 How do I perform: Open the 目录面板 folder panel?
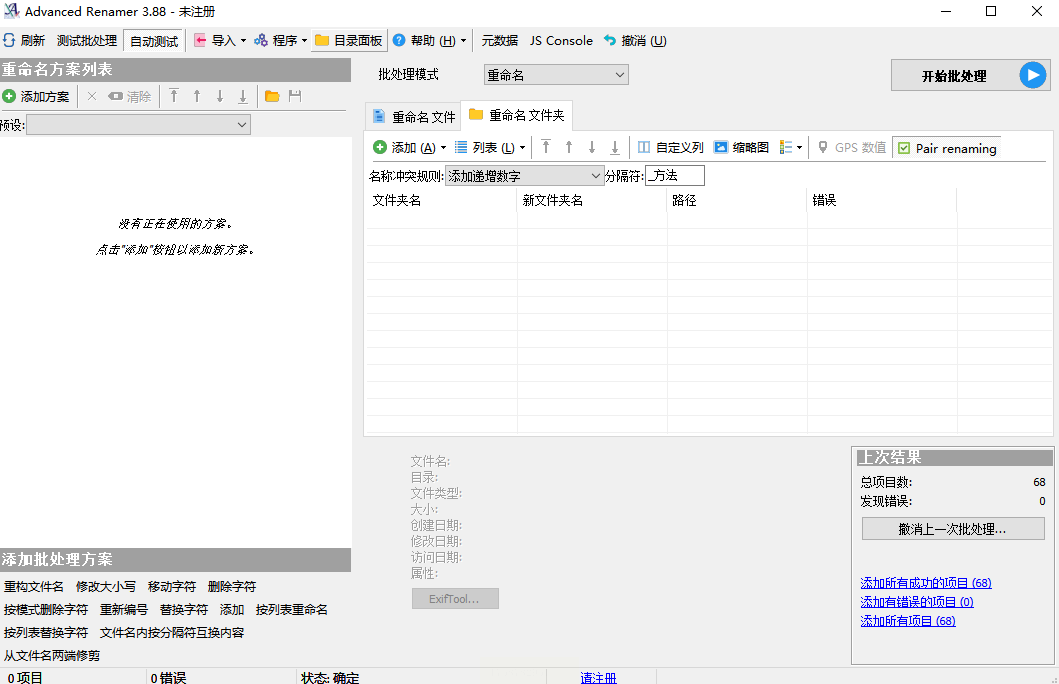coord(348,41)
